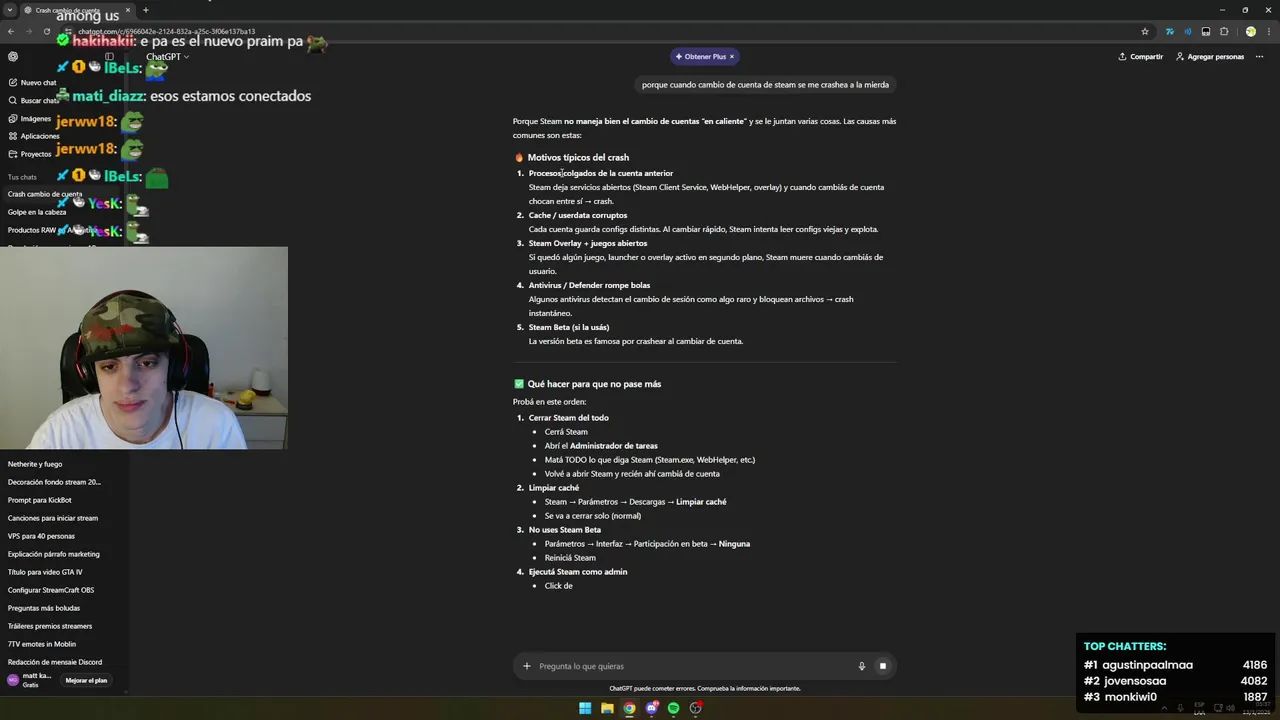Open chat Prompt para KickBot

point(40,500)
